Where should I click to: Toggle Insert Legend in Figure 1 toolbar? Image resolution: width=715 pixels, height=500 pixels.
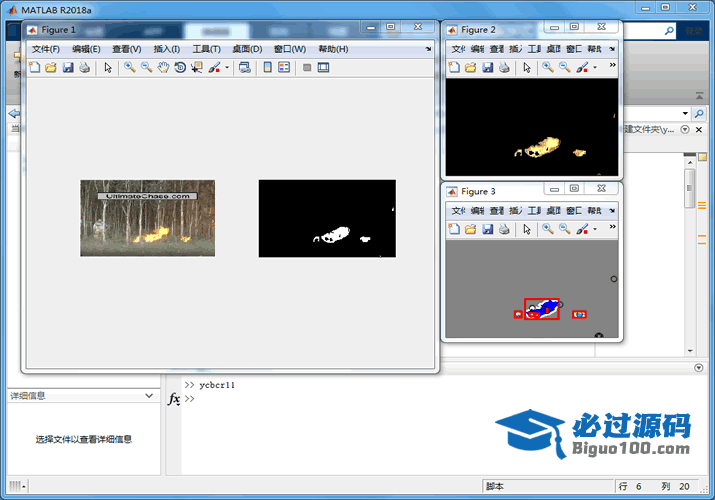(x=284, y=68)
